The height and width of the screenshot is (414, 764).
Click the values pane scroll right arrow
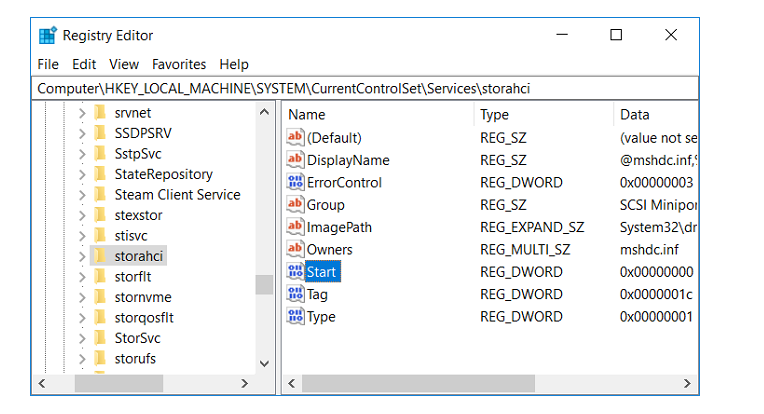687,383
